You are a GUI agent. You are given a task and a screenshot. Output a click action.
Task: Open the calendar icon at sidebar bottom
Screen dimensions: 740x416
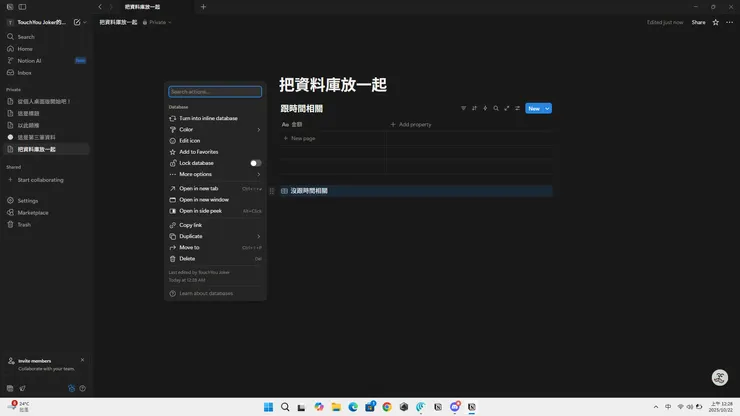10,388
